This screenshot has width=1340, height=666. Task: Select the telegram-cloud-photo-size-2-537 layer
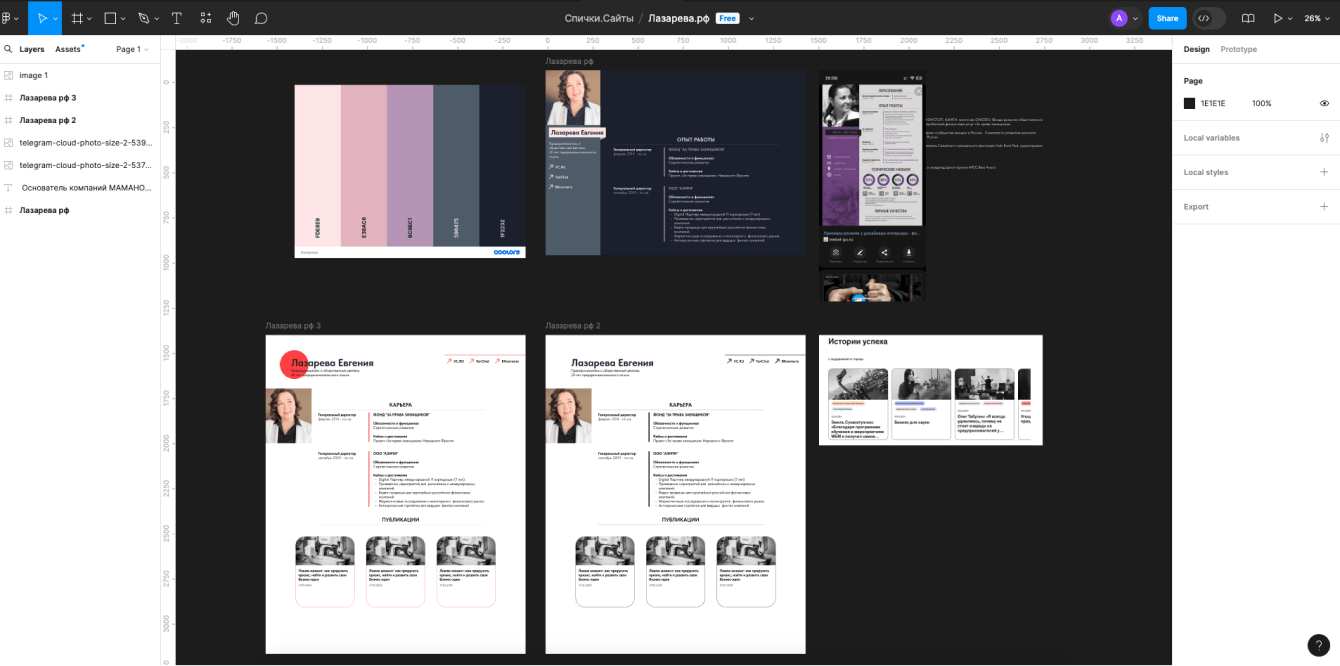point(80,165)
